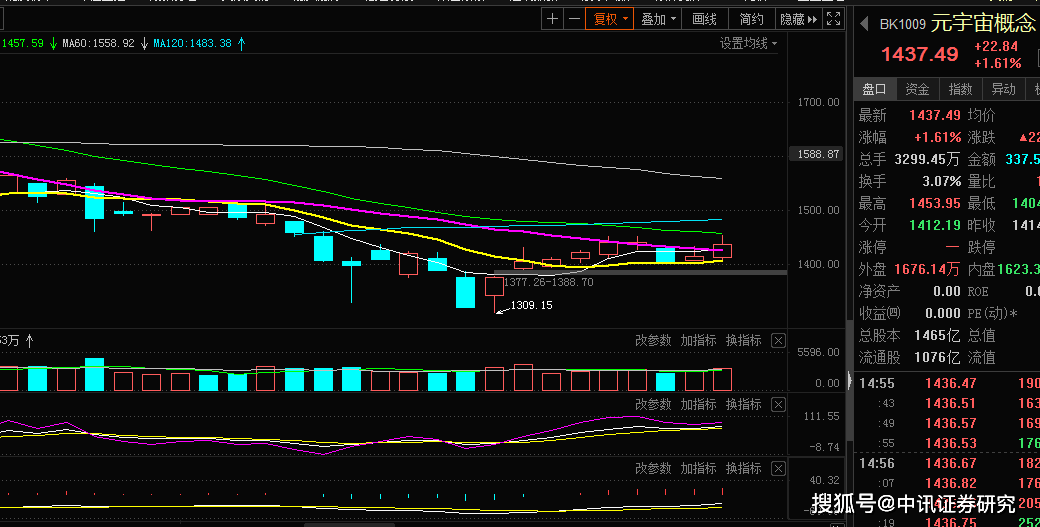Click 改参数 in the volume panel
Screen dimensions: 1040x527
click(653, 341)
